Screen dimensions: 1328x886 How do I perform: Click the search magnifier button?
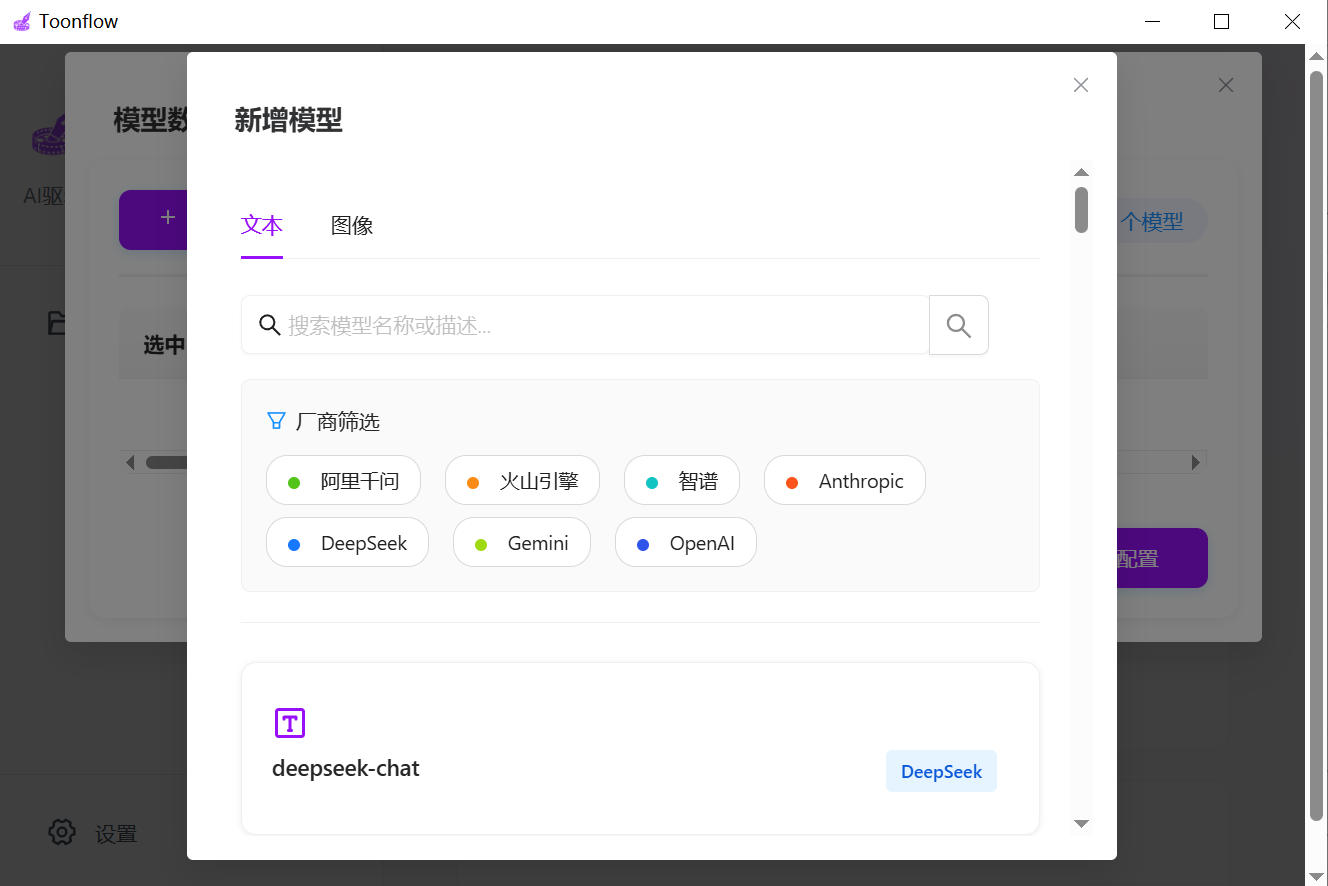click(x=958, y=325)
